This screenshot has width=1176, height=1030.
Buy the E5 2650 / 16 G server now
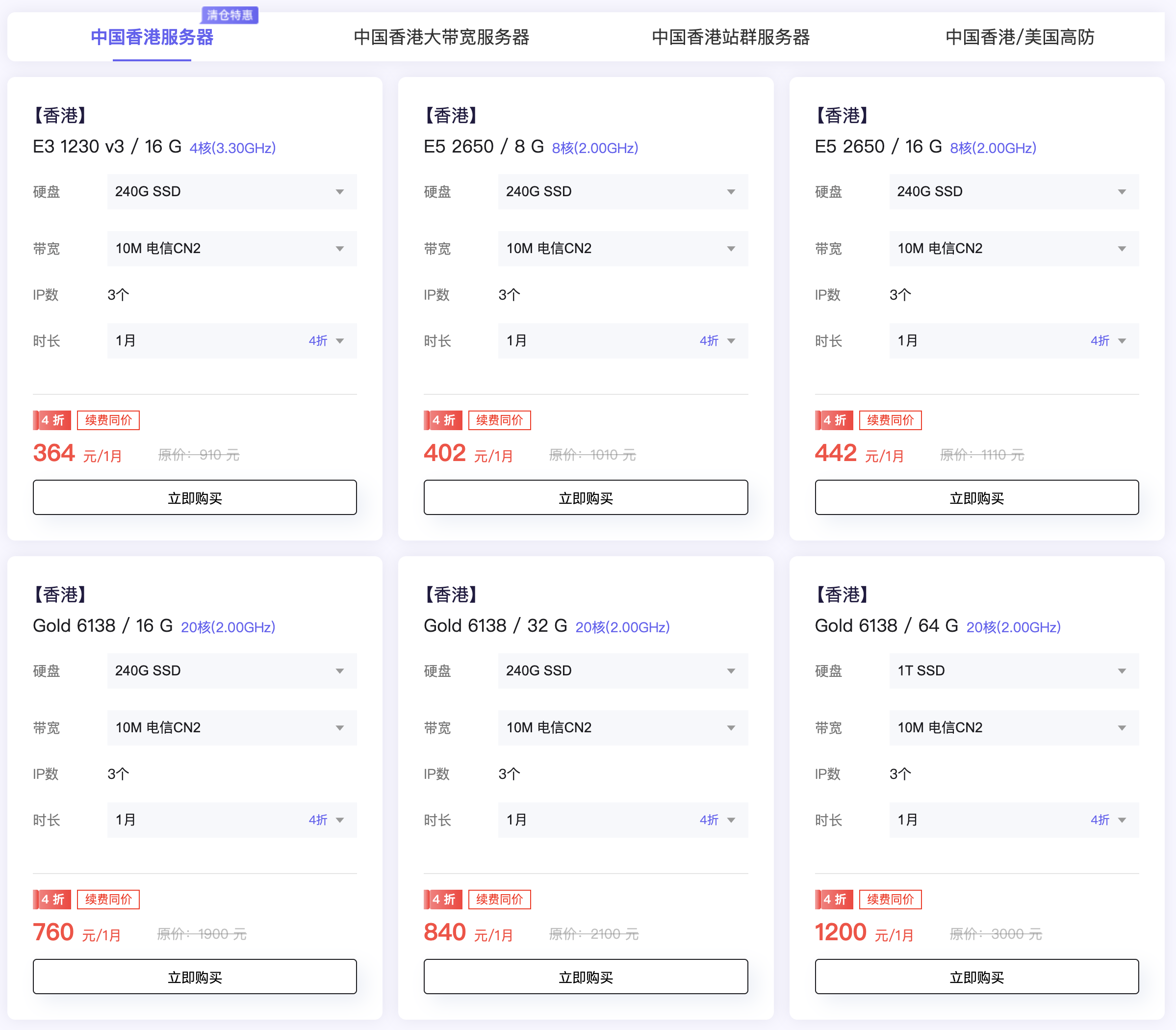pyautogui.click(x=976, y=497)
